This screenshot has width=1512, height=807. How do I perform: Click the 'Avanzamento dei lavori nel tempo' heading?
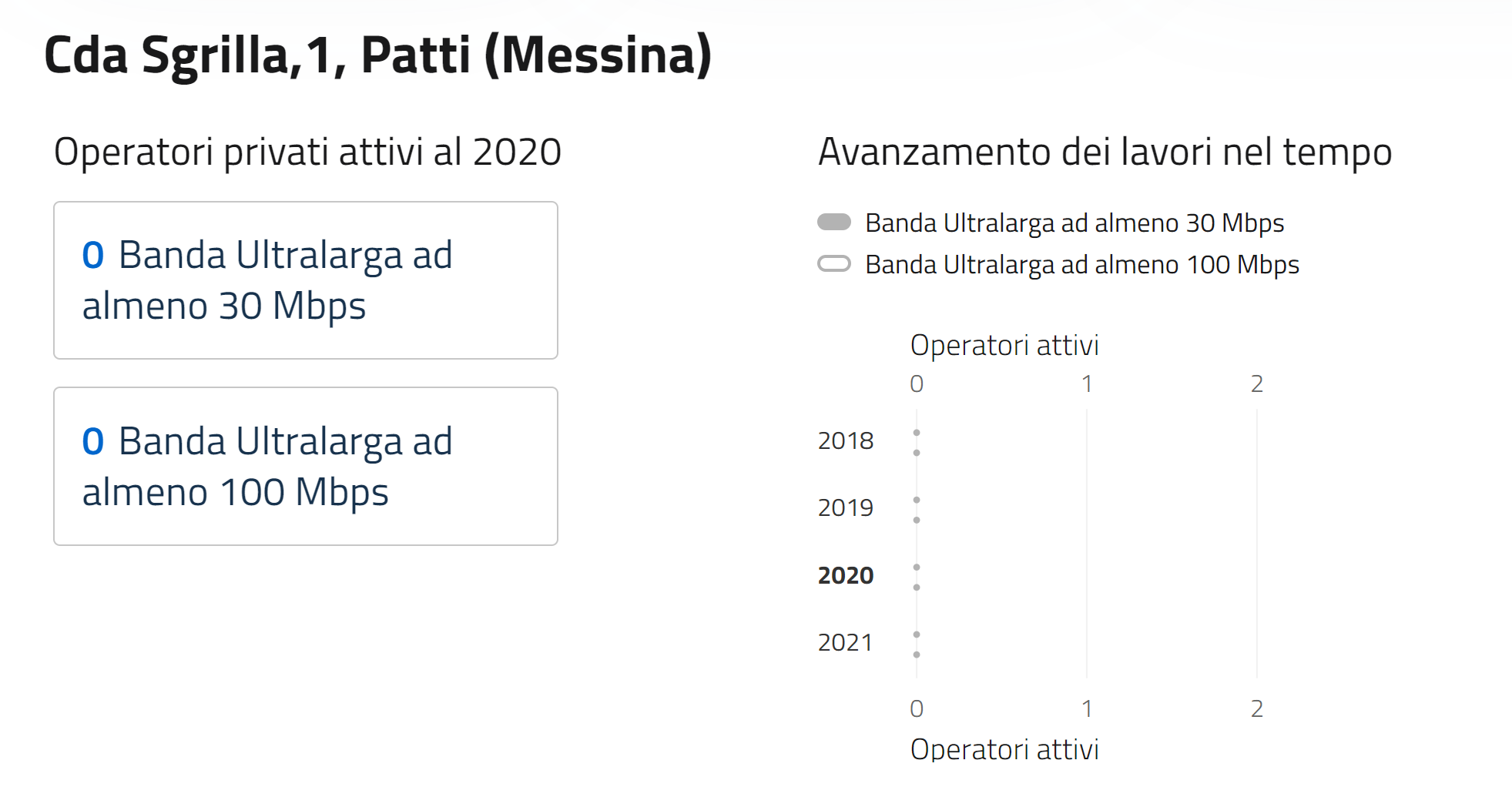[1105, 152]
